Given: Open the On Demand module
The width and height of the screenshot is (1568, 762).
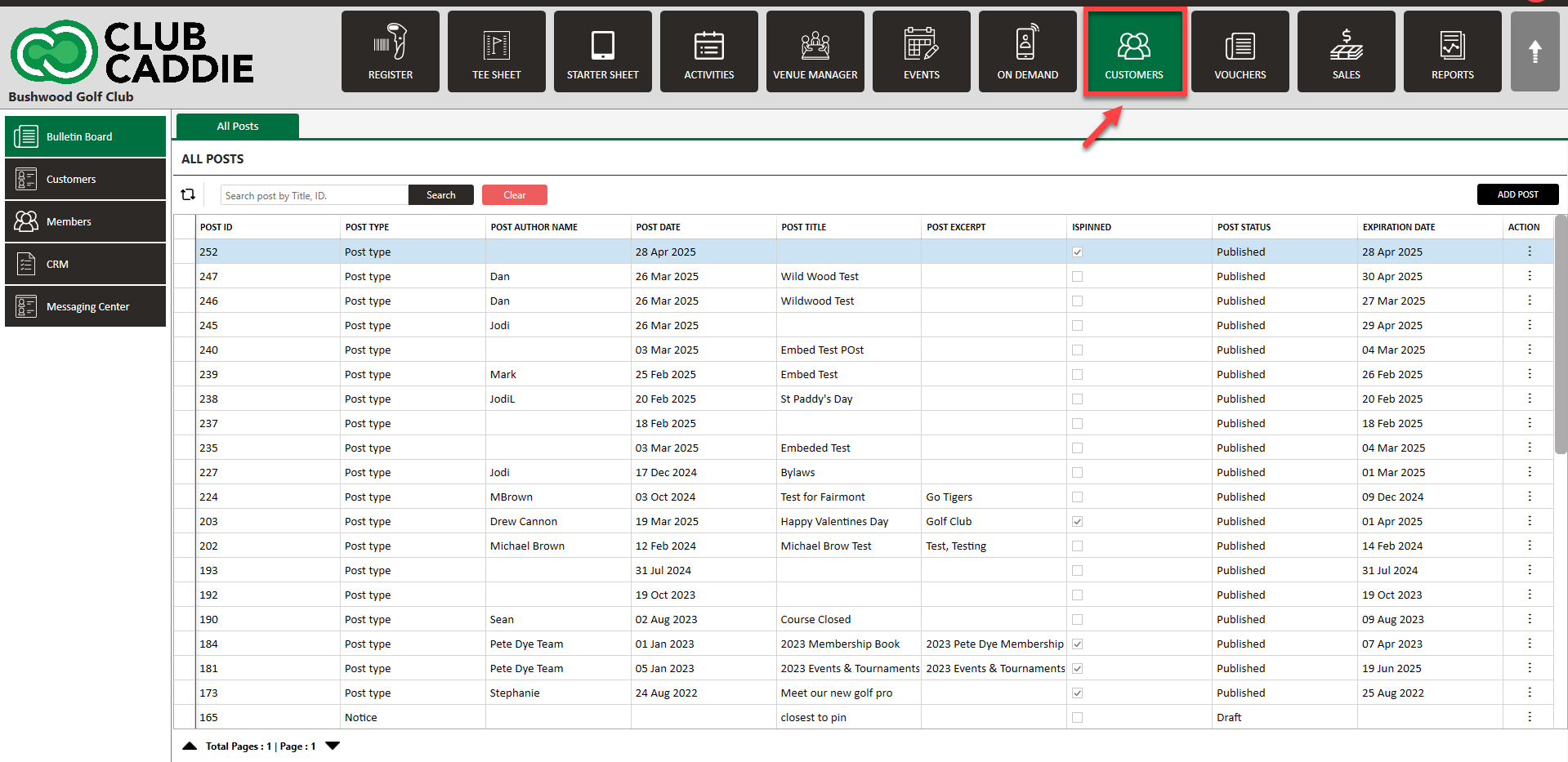Looking at the screenshot, I should pos(1028,51).
